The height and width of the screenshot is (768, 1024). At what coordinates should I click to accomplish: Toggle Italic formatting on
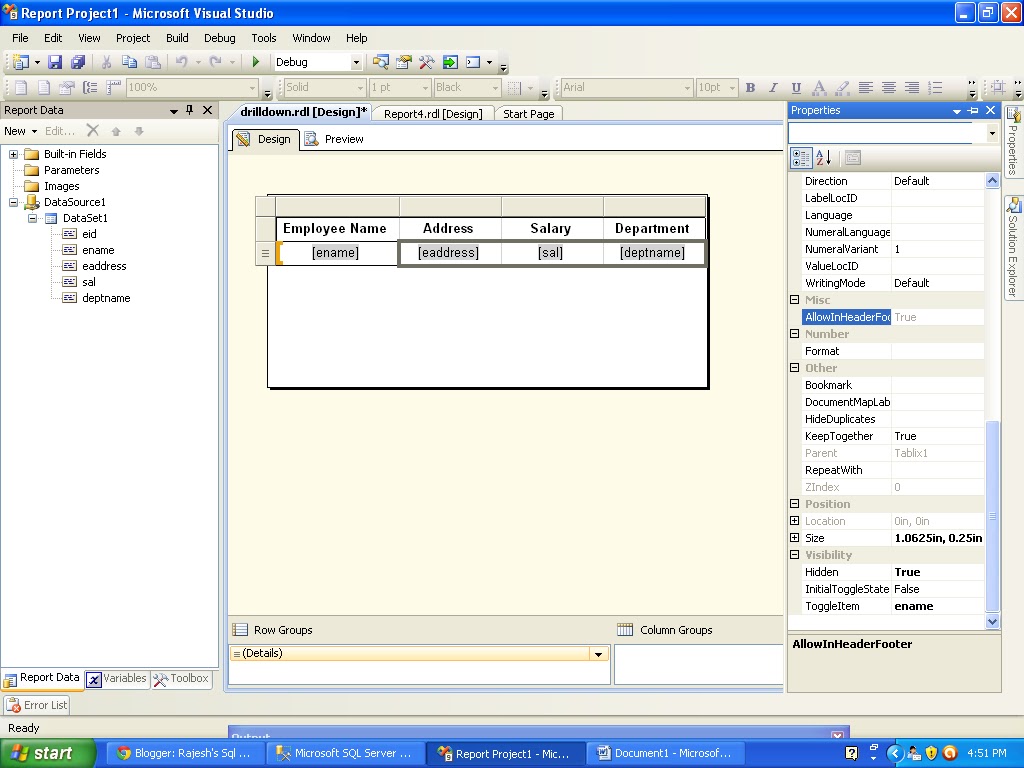tap(772, 88)
